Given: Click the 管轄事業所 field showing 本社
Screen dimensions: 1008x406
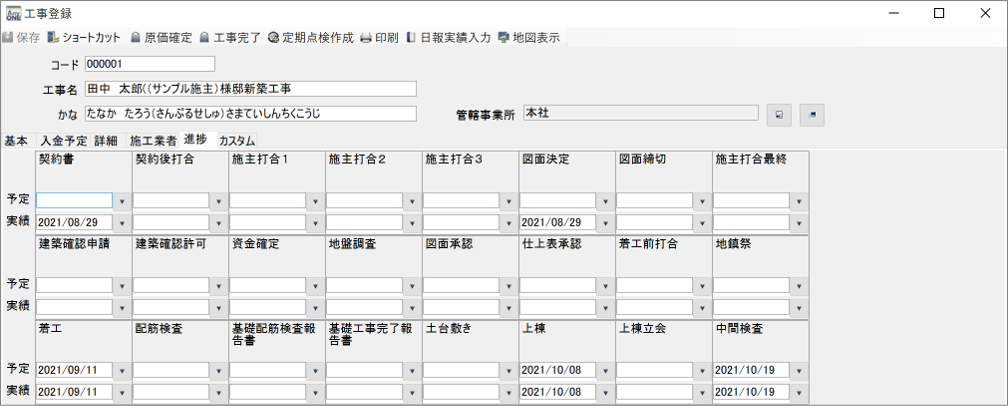Looking at the screenshot, I should click(x=641, y=113).
